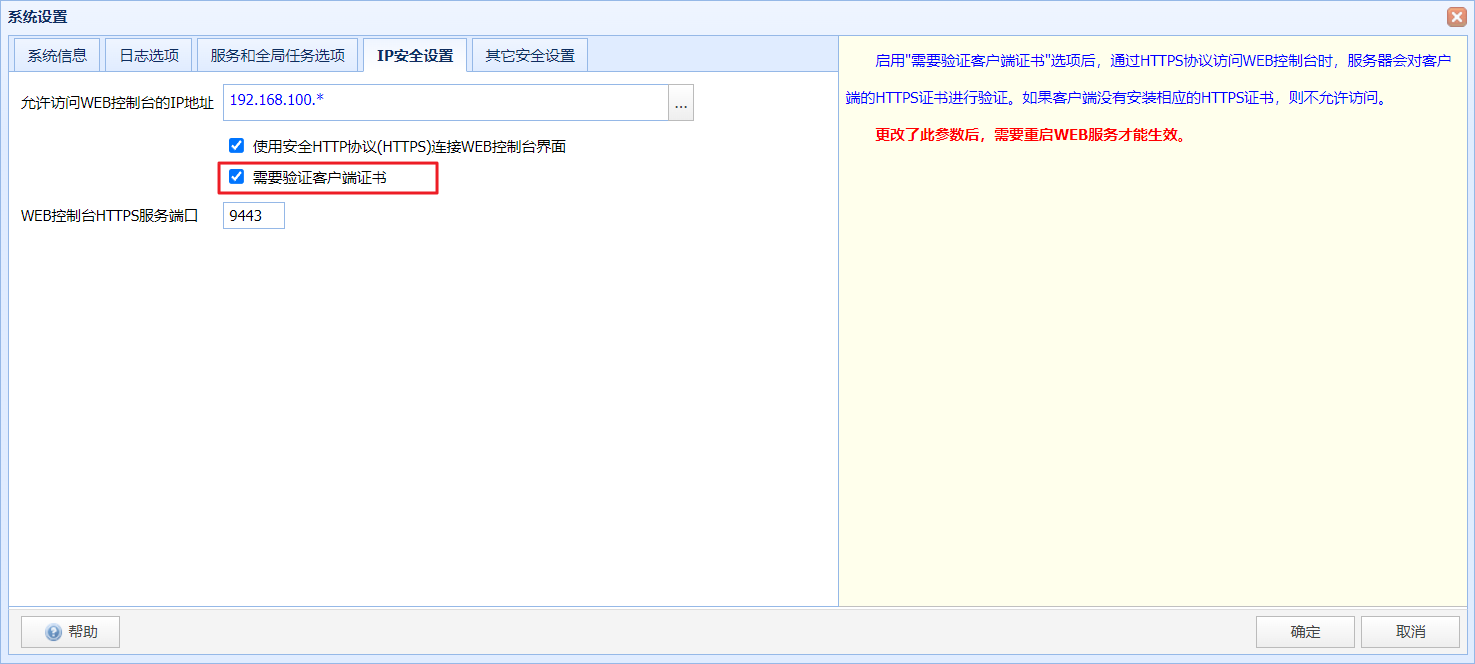Click the 取消 button
This screenshot has width=1475, height=664.
(x=1410, y=632)
